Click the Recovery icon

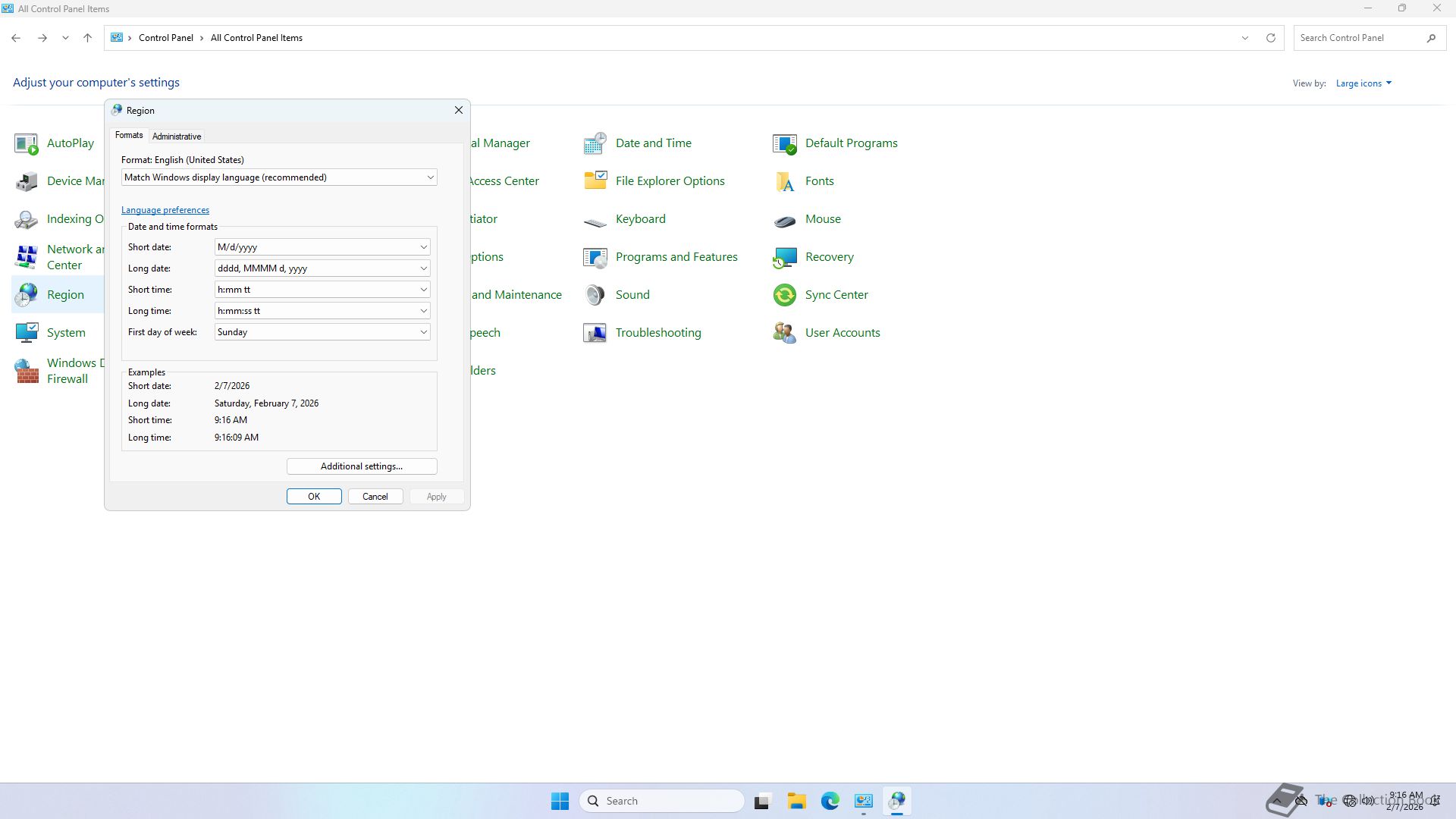[784, 257]
